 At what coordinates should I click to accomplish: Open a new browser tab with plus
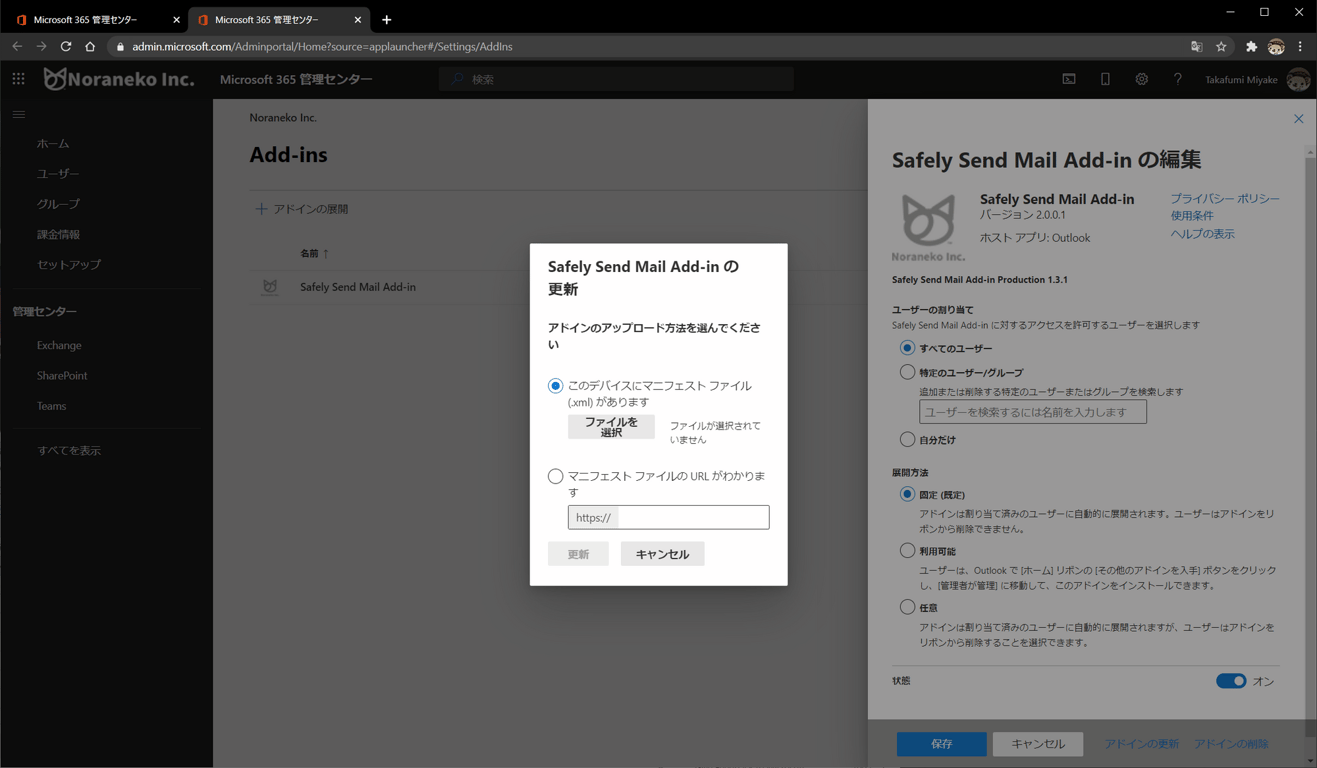coord(386,19)
